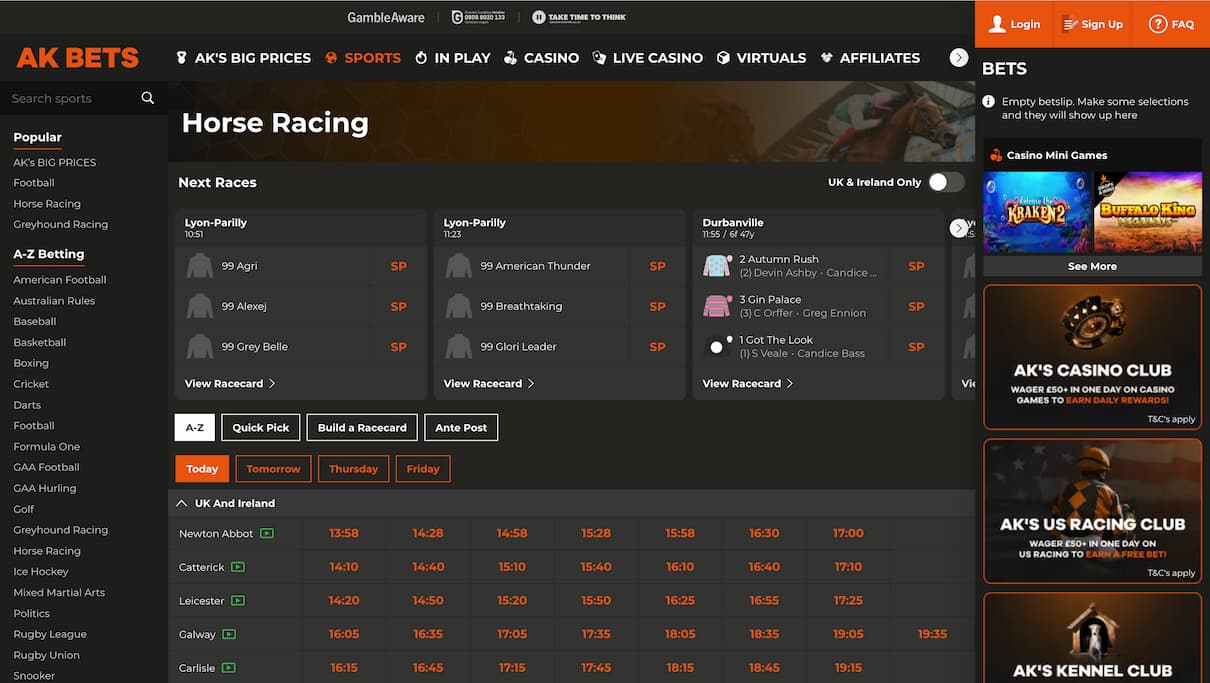
Task: Click the silk icon for 2 Autumn Rush
Action: pyautogui.click(x=718, y=266)
